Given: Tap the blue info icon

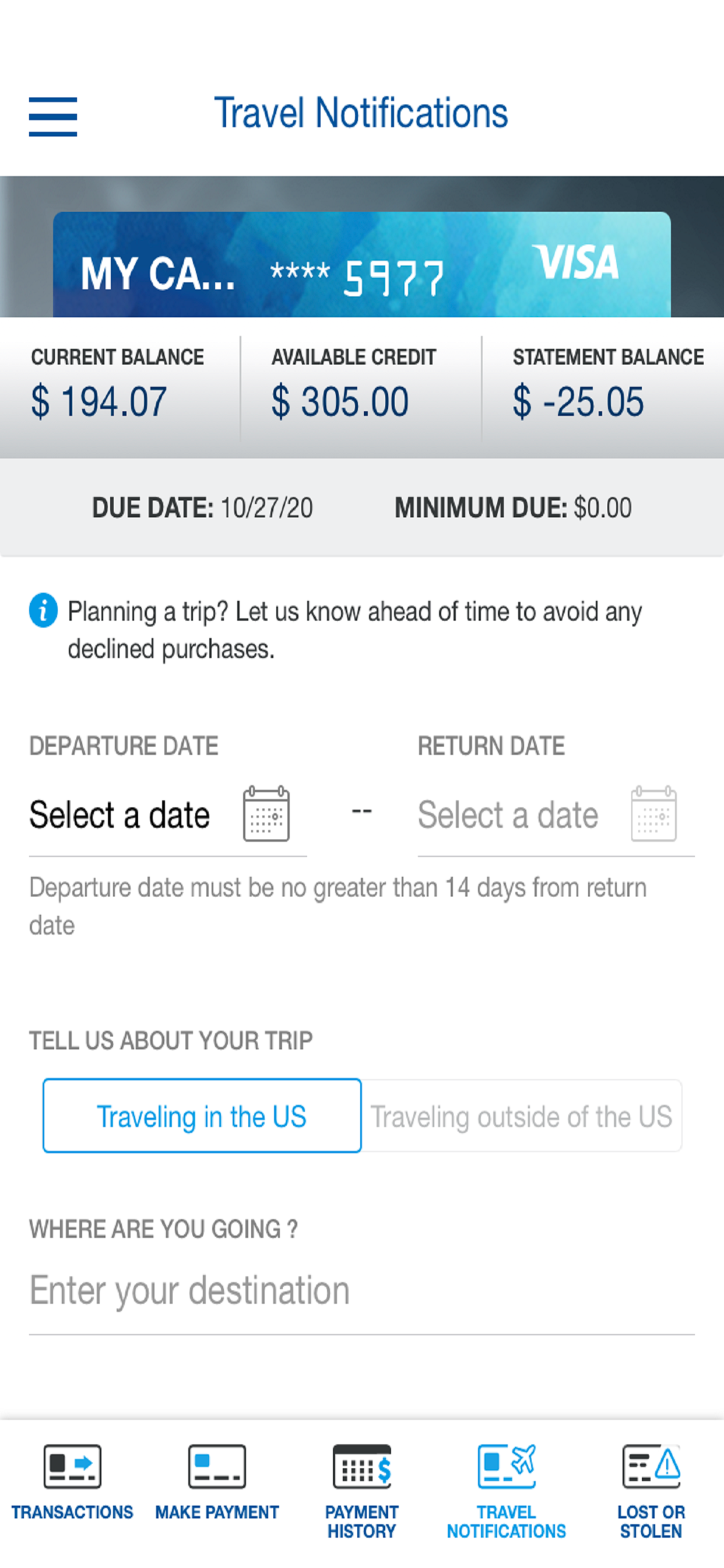Looking at the screenshot, I should tap(43, 610).
